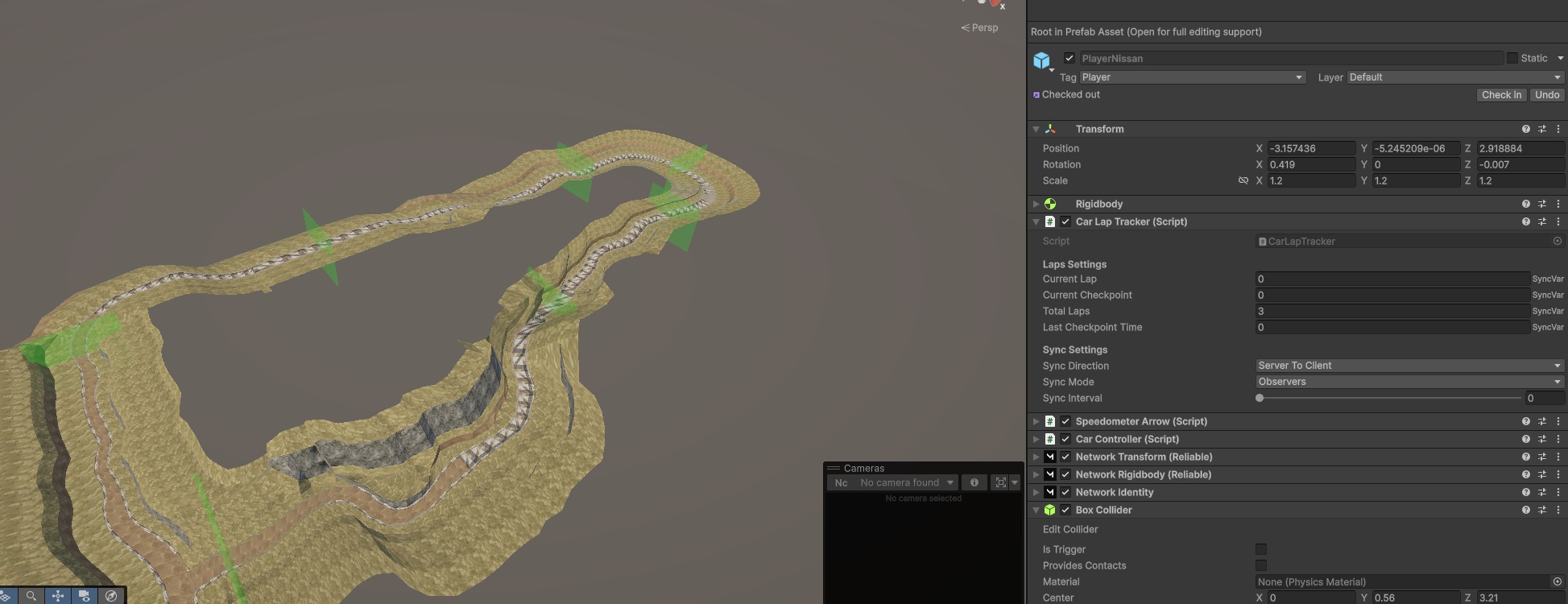Image resolution: width=1568 pixels, height=604 pixels.
Task: Toggle the scene move gizmo overlay button
Action: coord(58,596)
